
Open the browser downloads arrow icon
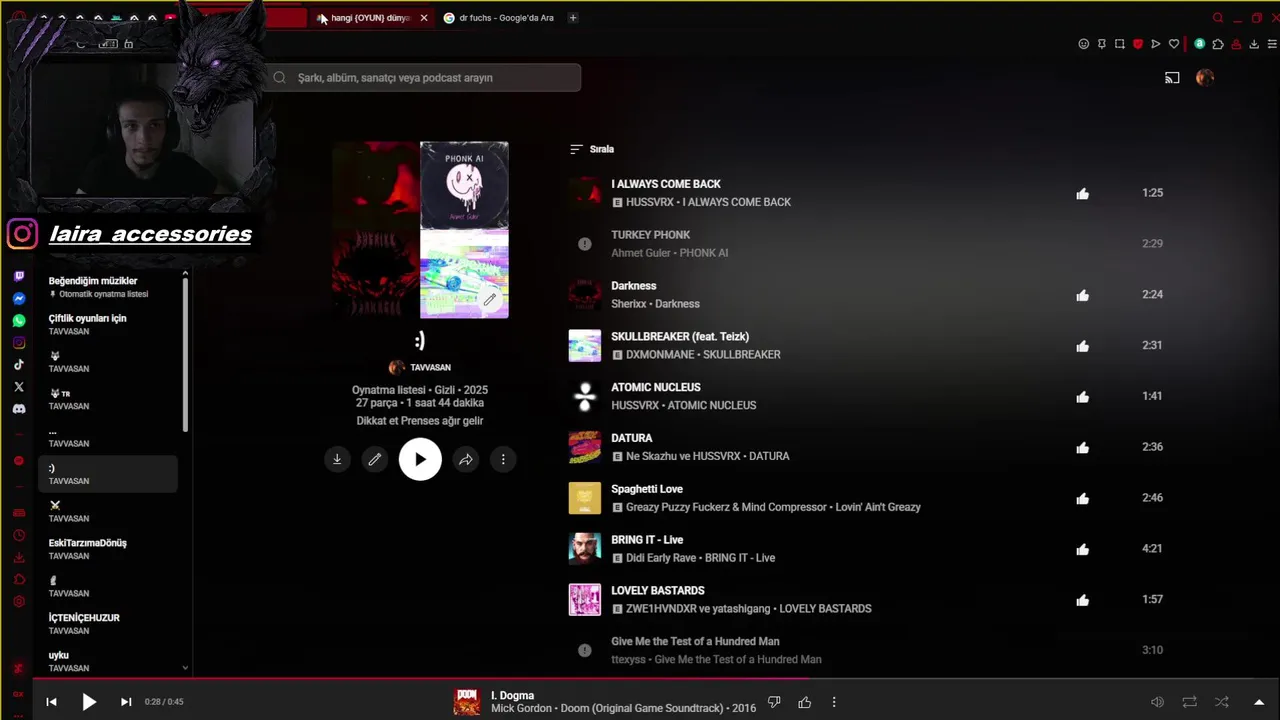tap(1254, 44)
